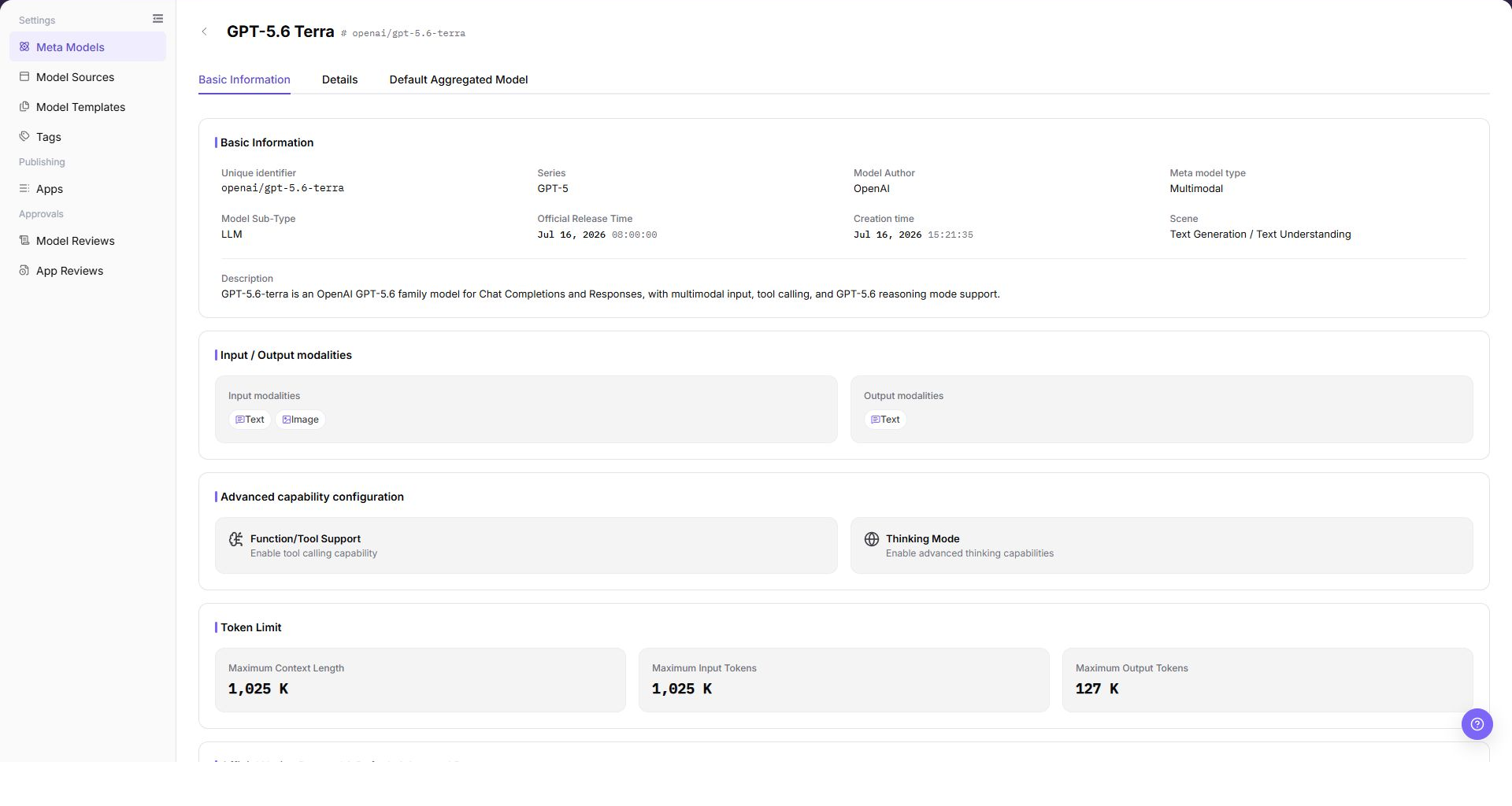1512x806 pixels.
Task: Click the Token Limit section heading
Action: 250,627
